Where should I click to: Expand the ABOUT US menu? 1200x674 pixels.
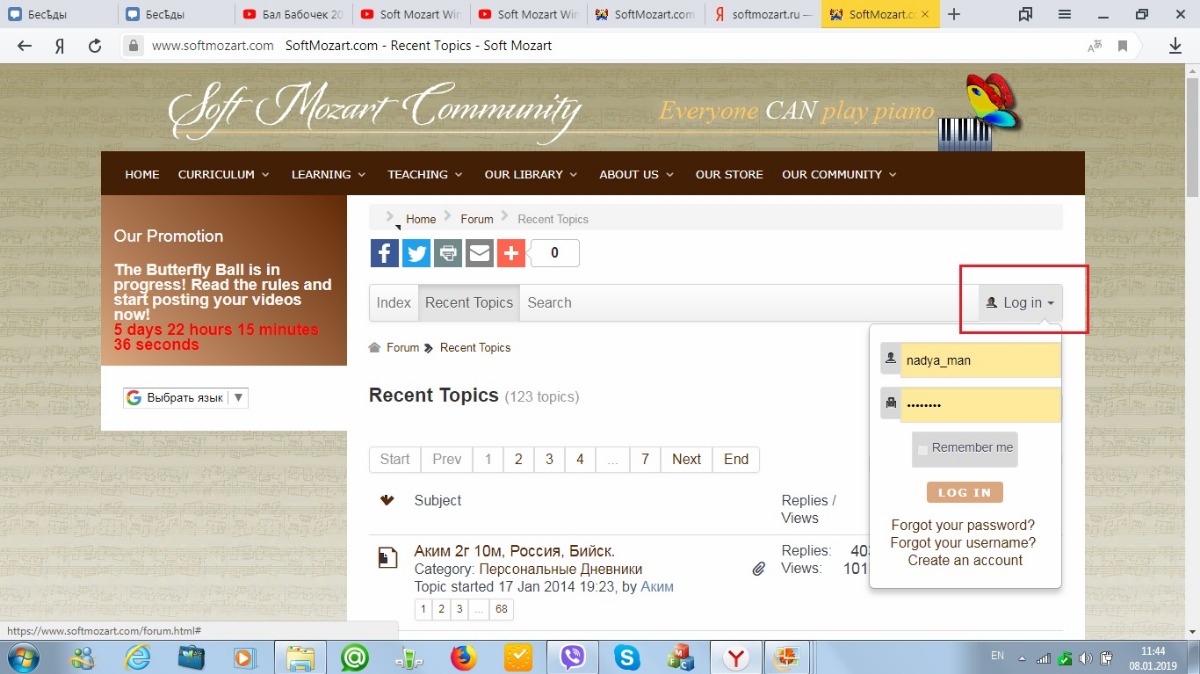tap(636, 174)
